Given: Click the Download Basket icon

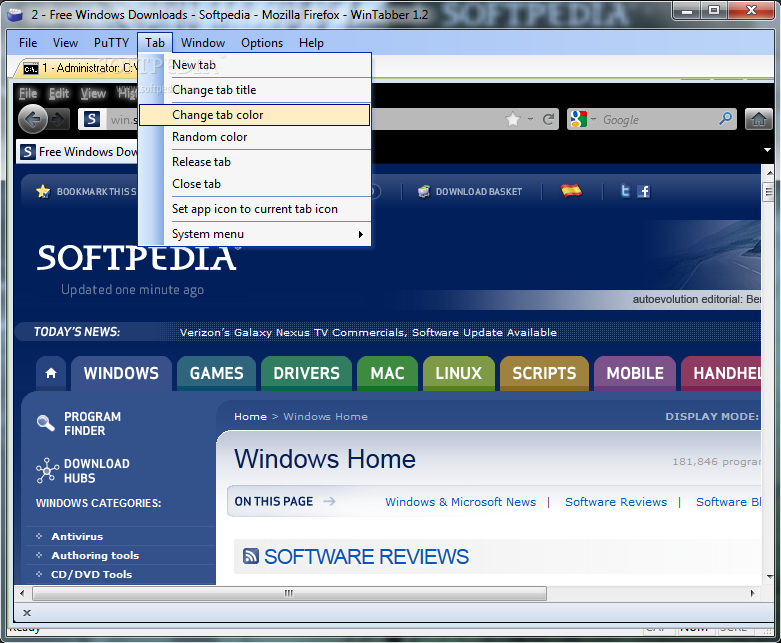Looking at the screenshot, I should [424, 192].
